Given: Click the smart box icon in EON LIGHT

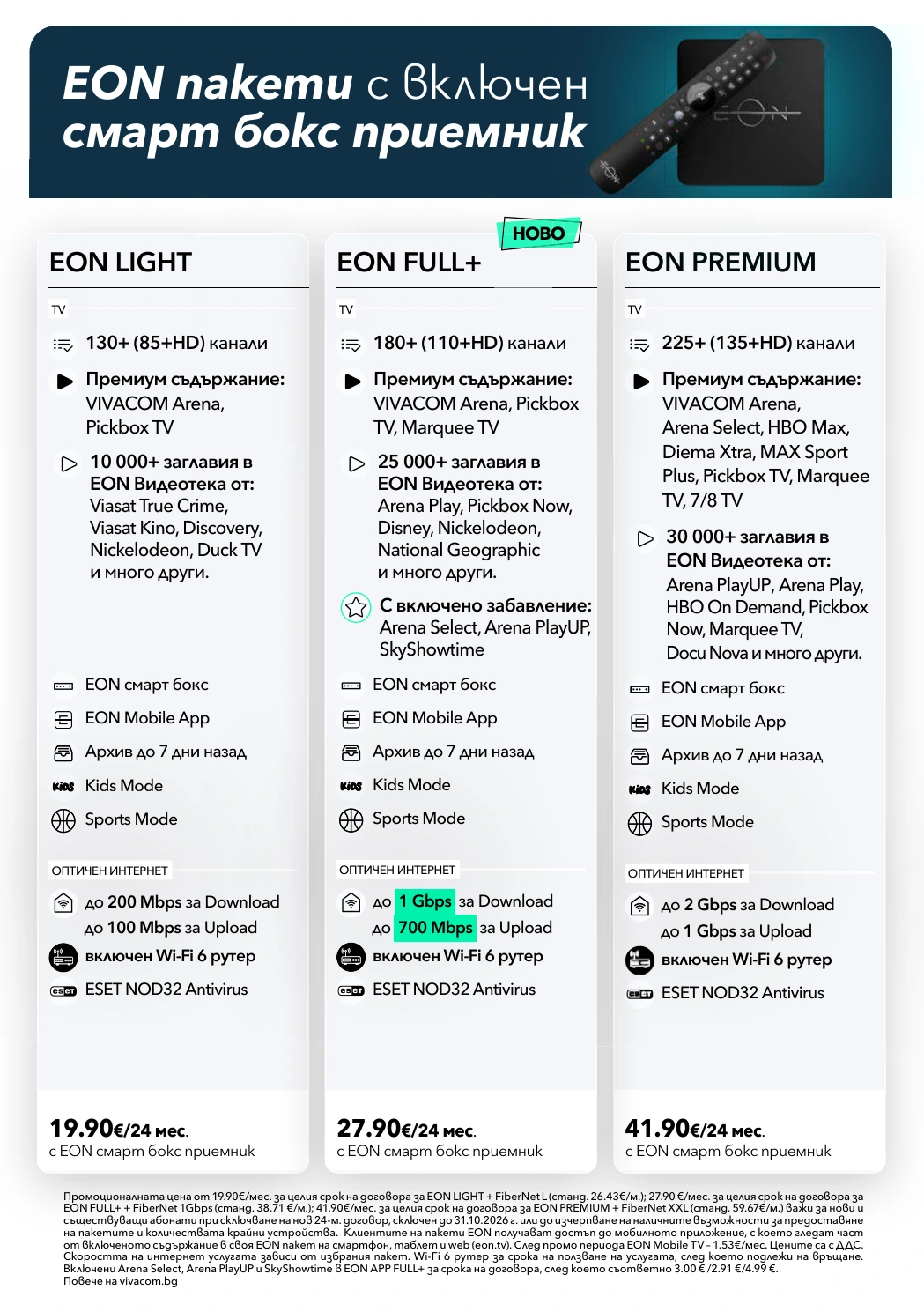Looking at the screenshot, I should 63,686.
